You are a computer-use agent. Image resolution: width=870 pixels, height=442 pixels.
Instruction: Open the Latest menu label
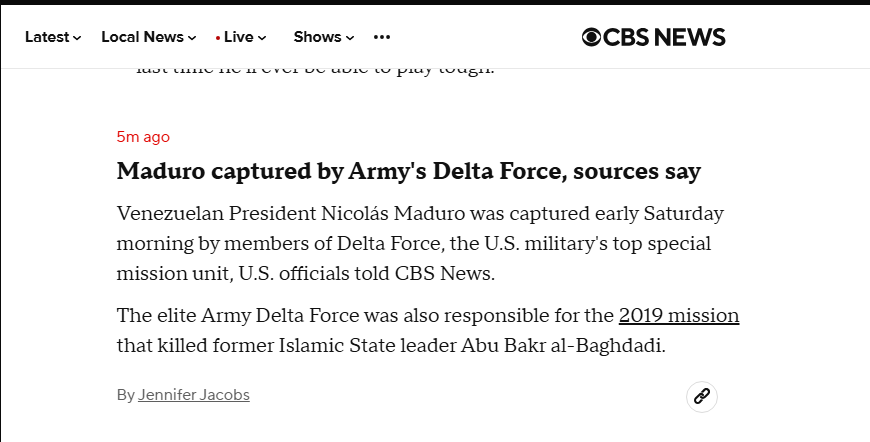pos(47,37)
